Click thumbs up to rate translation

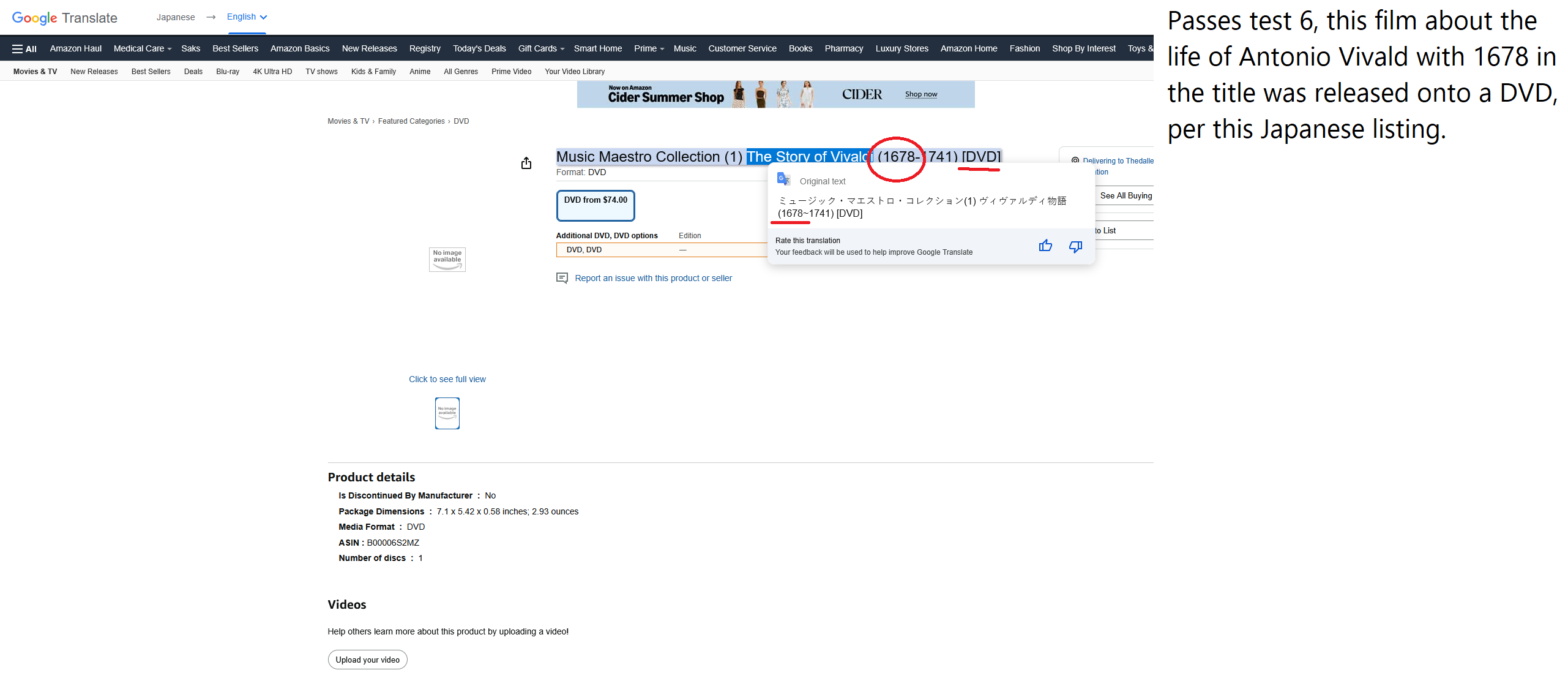[x=1045, y=246]
